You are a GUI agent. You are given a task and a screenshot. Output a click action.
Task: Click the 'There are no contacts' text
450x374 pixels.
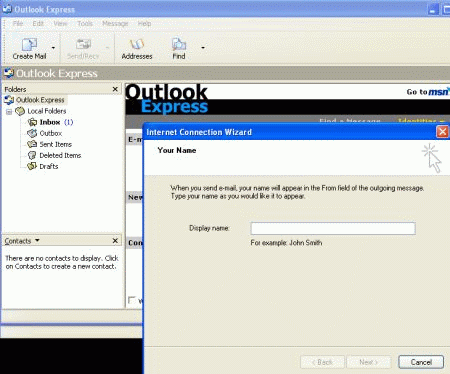(x=62, y=262)
